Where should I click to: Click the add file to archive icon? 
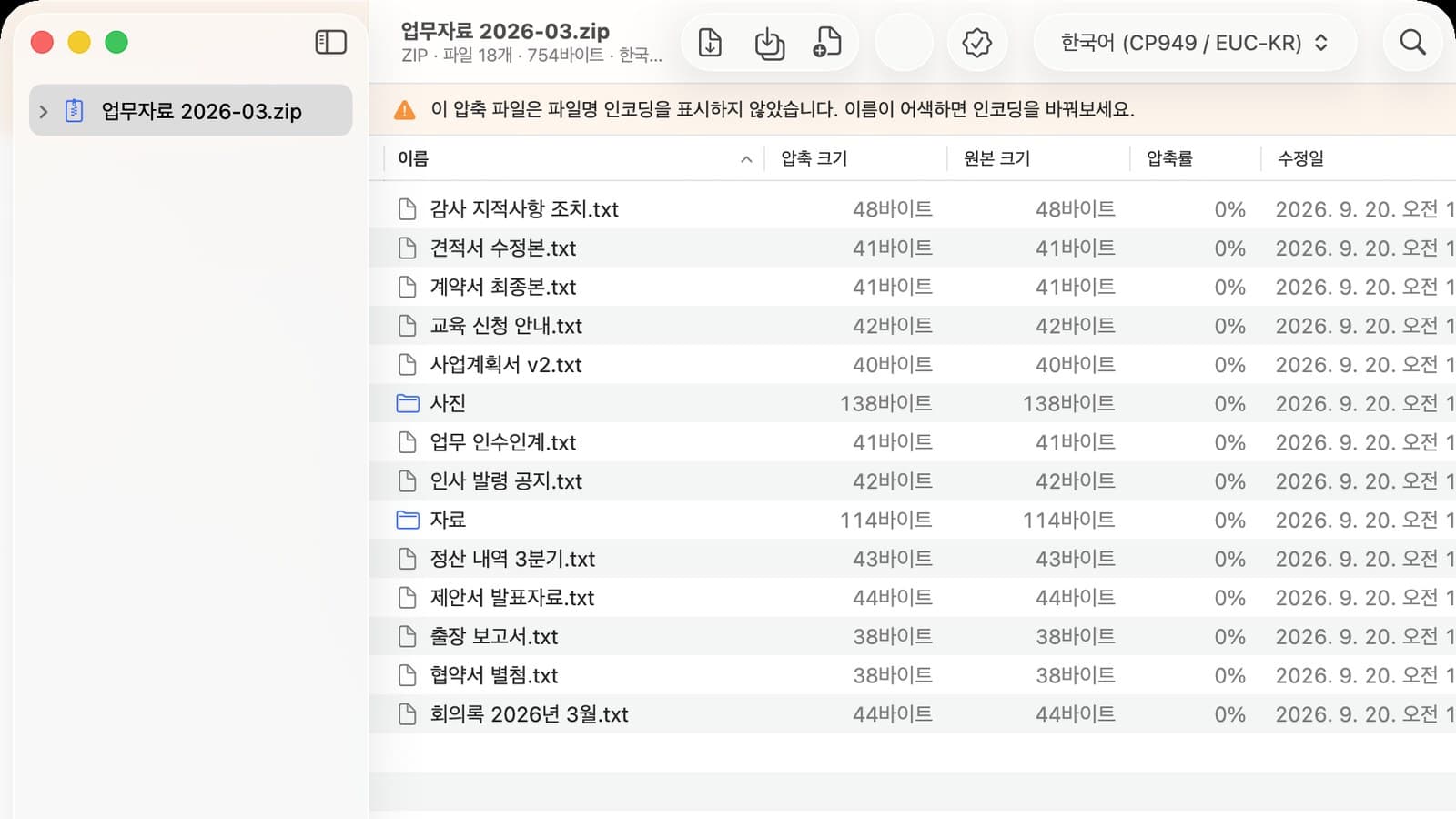pos(827,42)
